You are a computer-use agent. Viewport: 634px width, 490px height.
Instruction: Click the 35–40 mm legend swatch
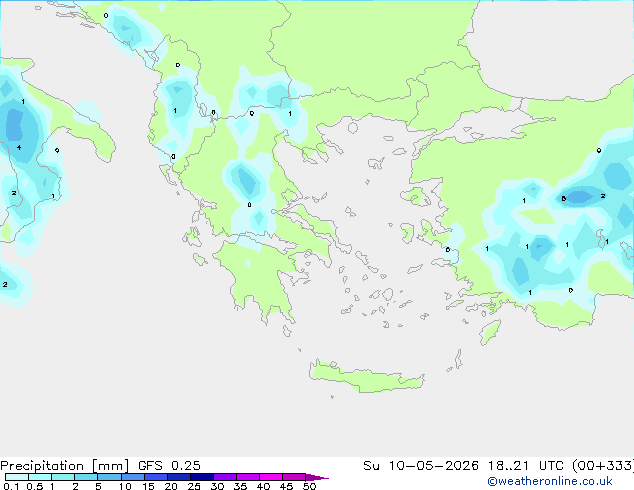pos(248,477)
